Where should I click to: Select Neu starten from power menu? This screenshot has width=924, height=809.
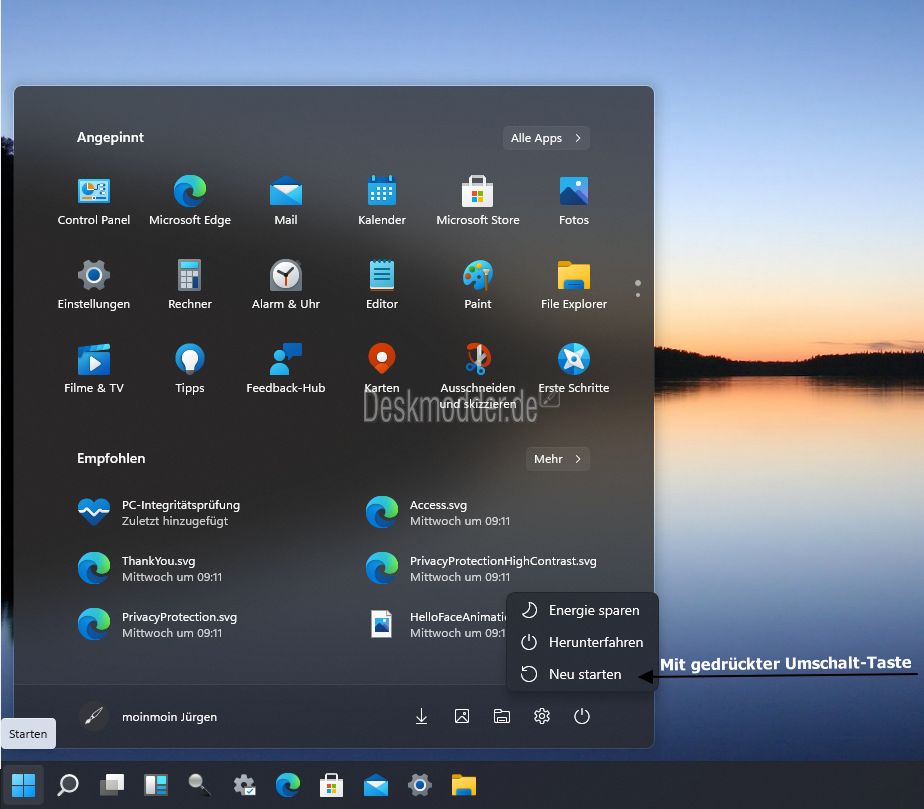[584, 674]
